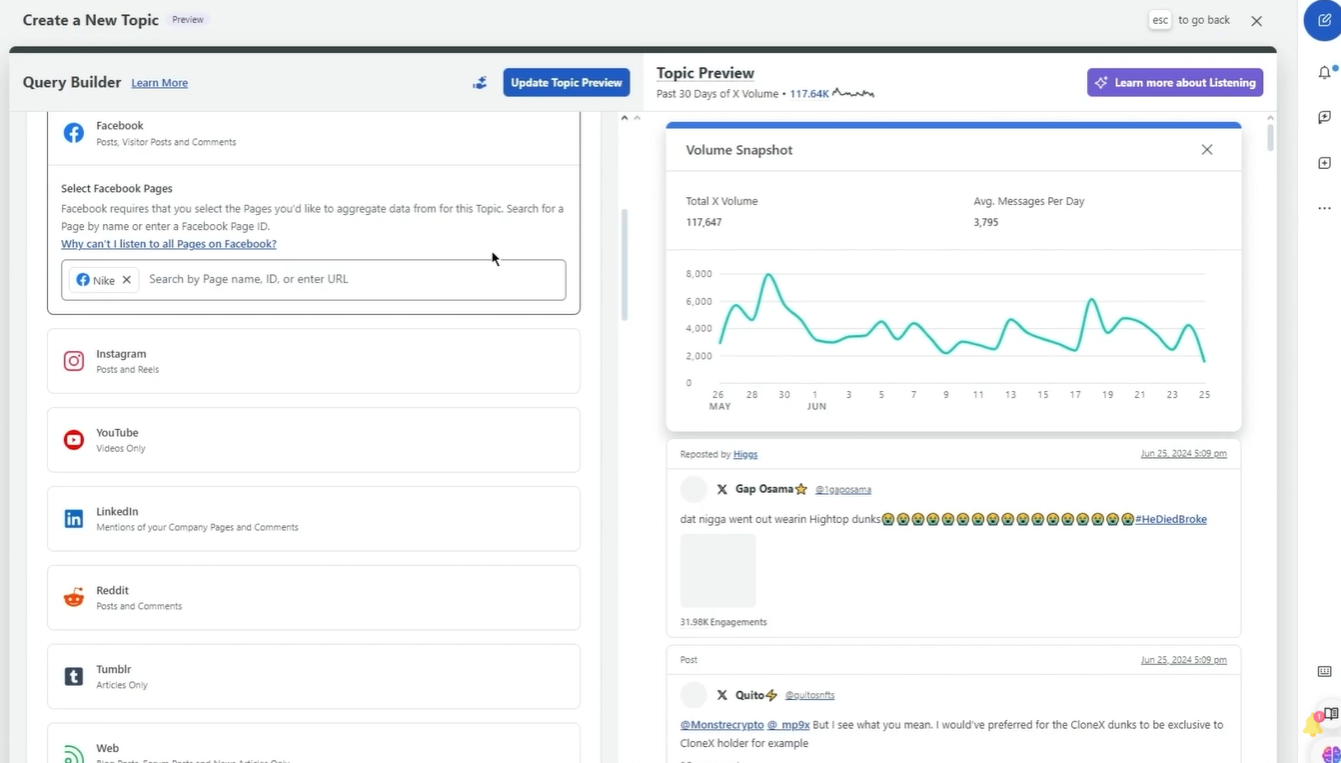
Task: Expand the Web source card
Action: [x=313, y=744]
